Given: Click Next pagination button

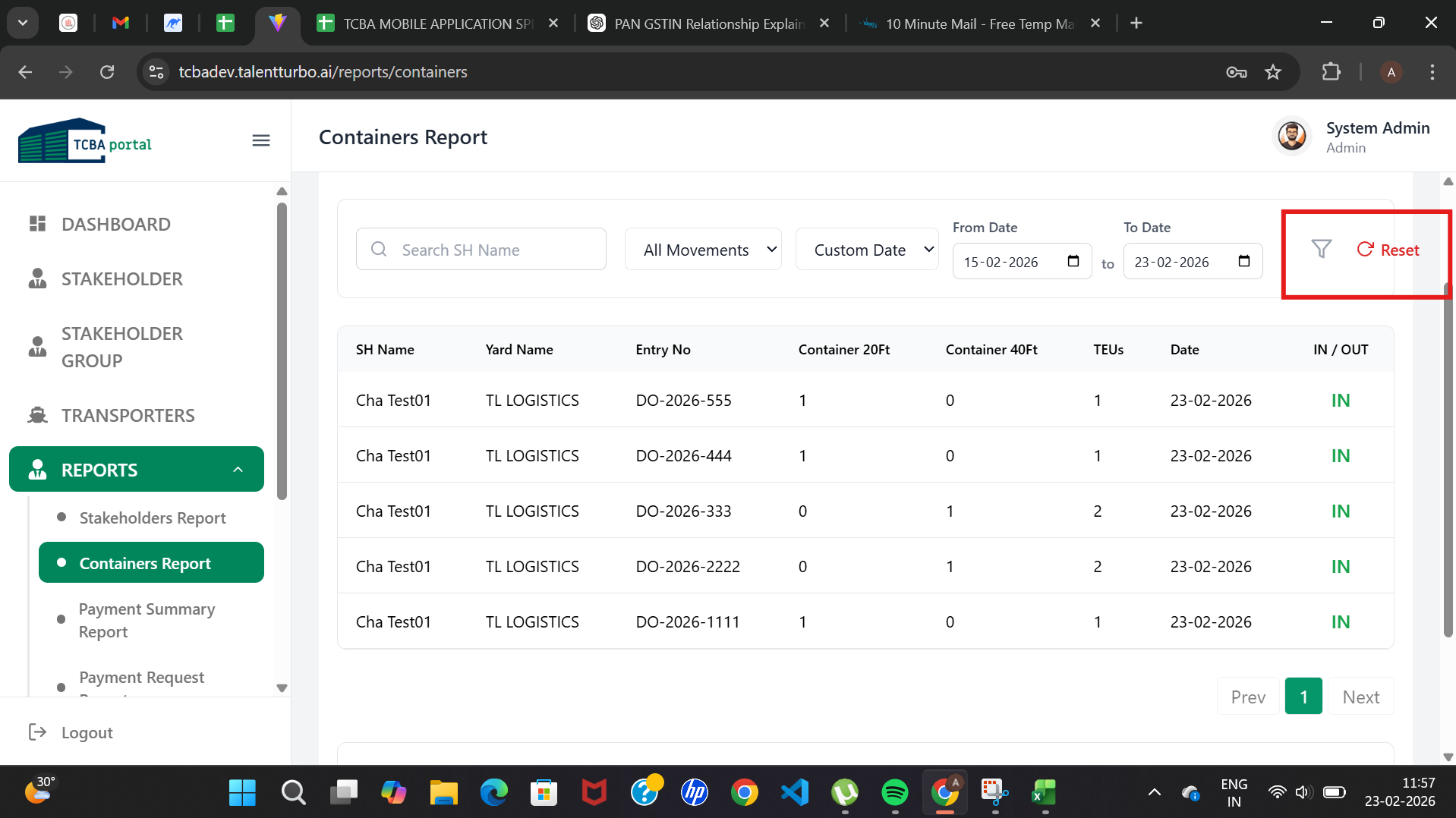Looking at the screenshot, I should point(1360,697).
